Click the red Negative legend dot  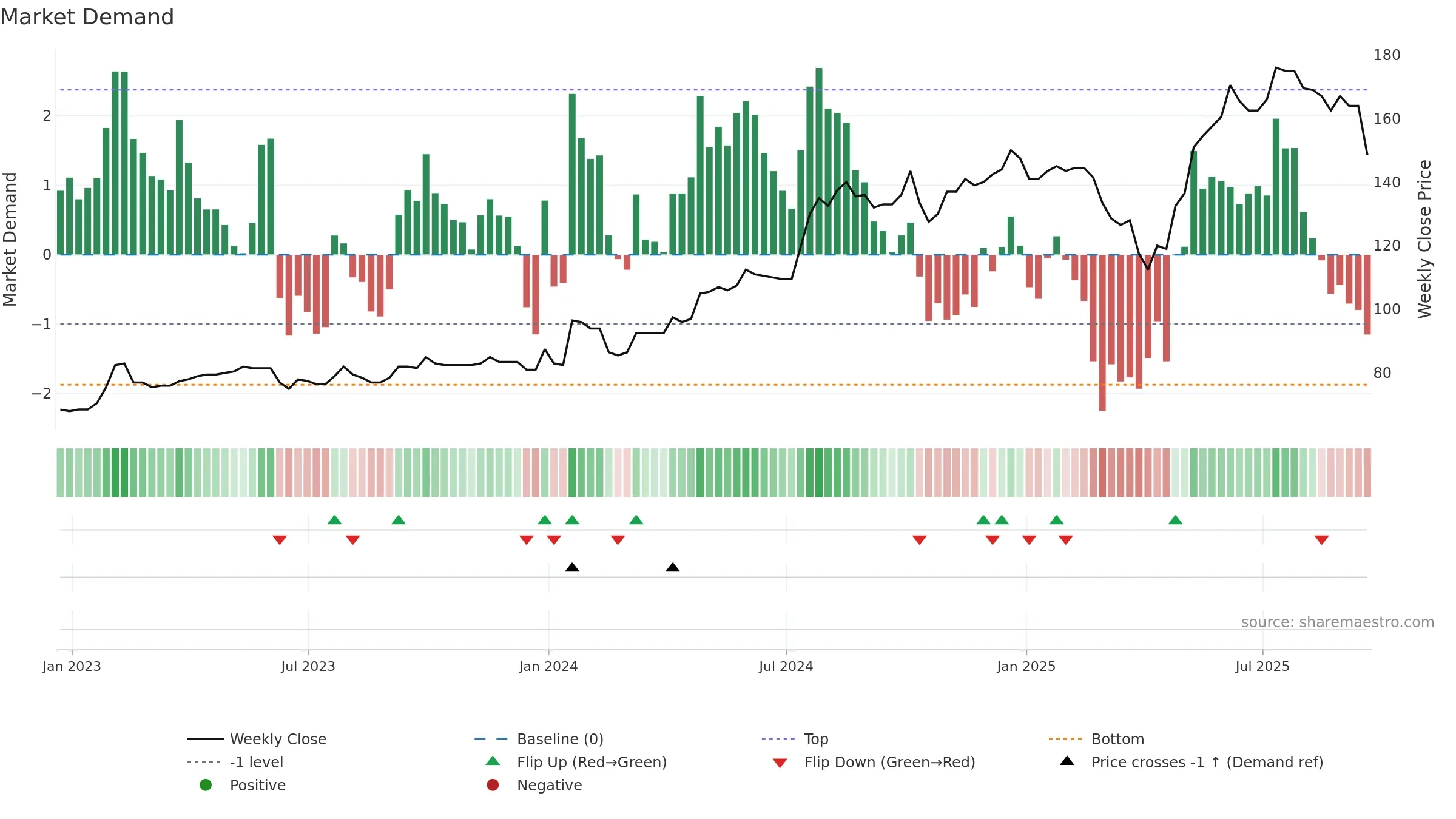click(493, 785)
